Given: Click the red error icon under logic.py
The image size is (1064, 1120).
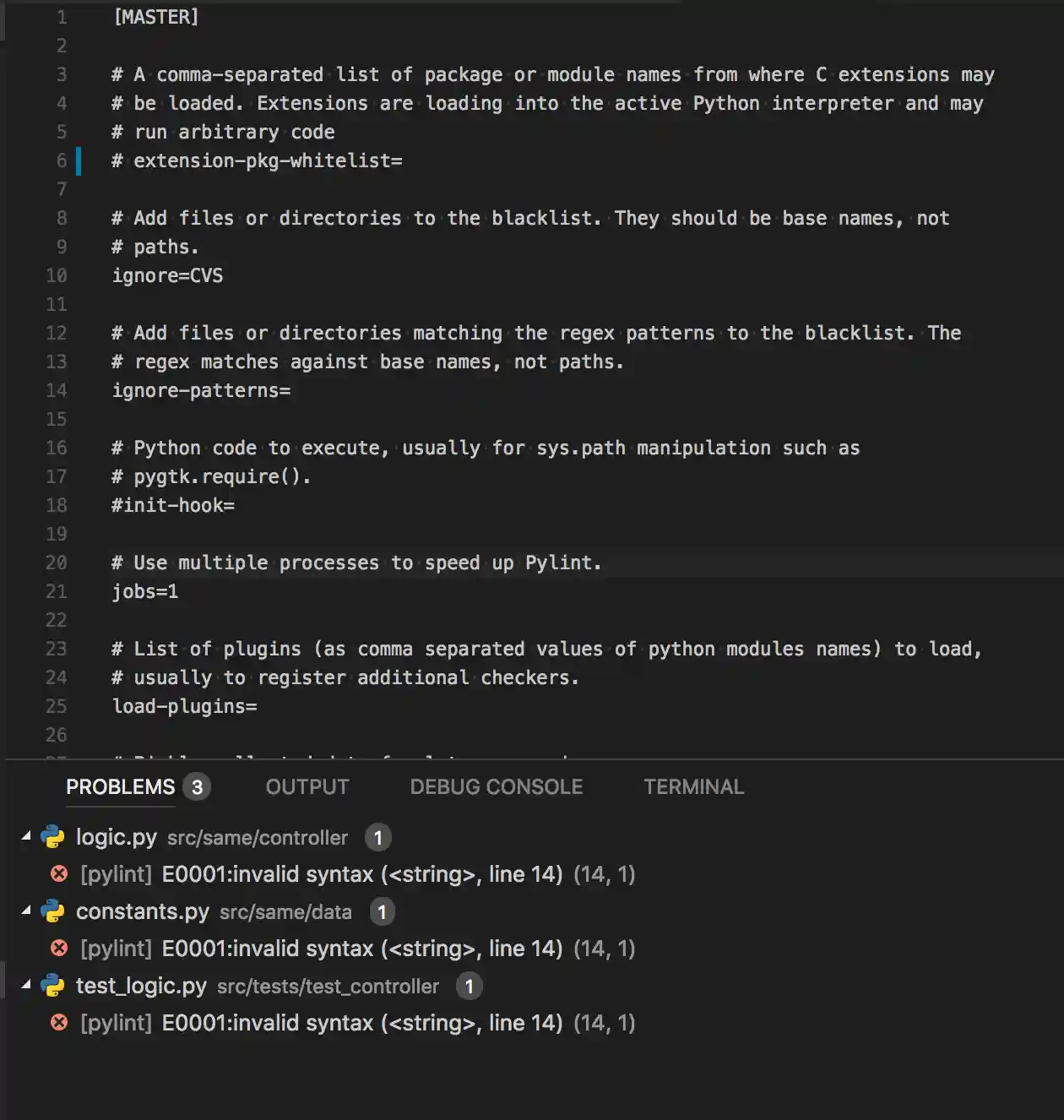Looking at the screenshot, I should [59, 874].
